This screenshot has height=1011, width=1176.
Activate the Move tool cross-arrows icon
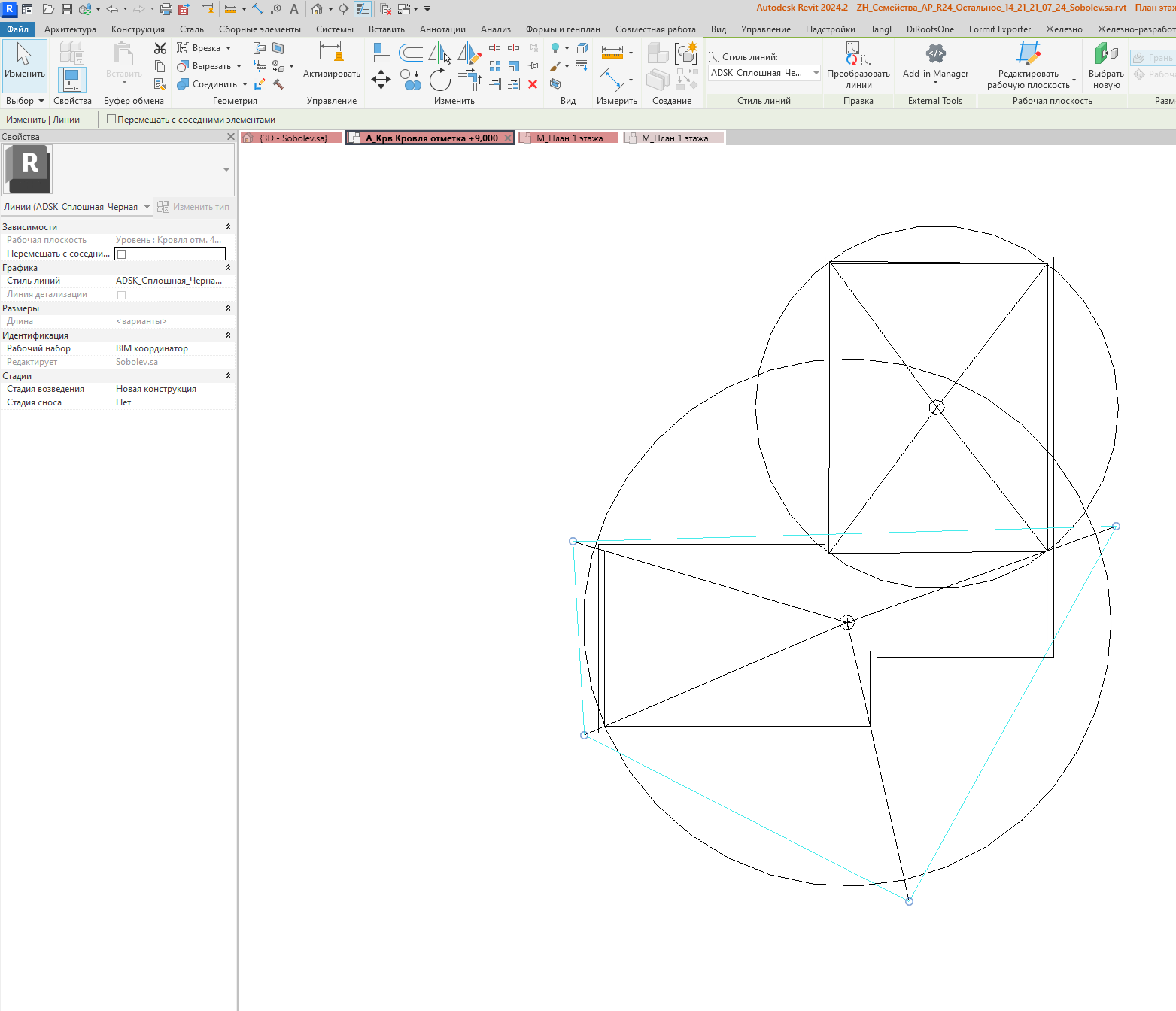[x=381, y=79]
